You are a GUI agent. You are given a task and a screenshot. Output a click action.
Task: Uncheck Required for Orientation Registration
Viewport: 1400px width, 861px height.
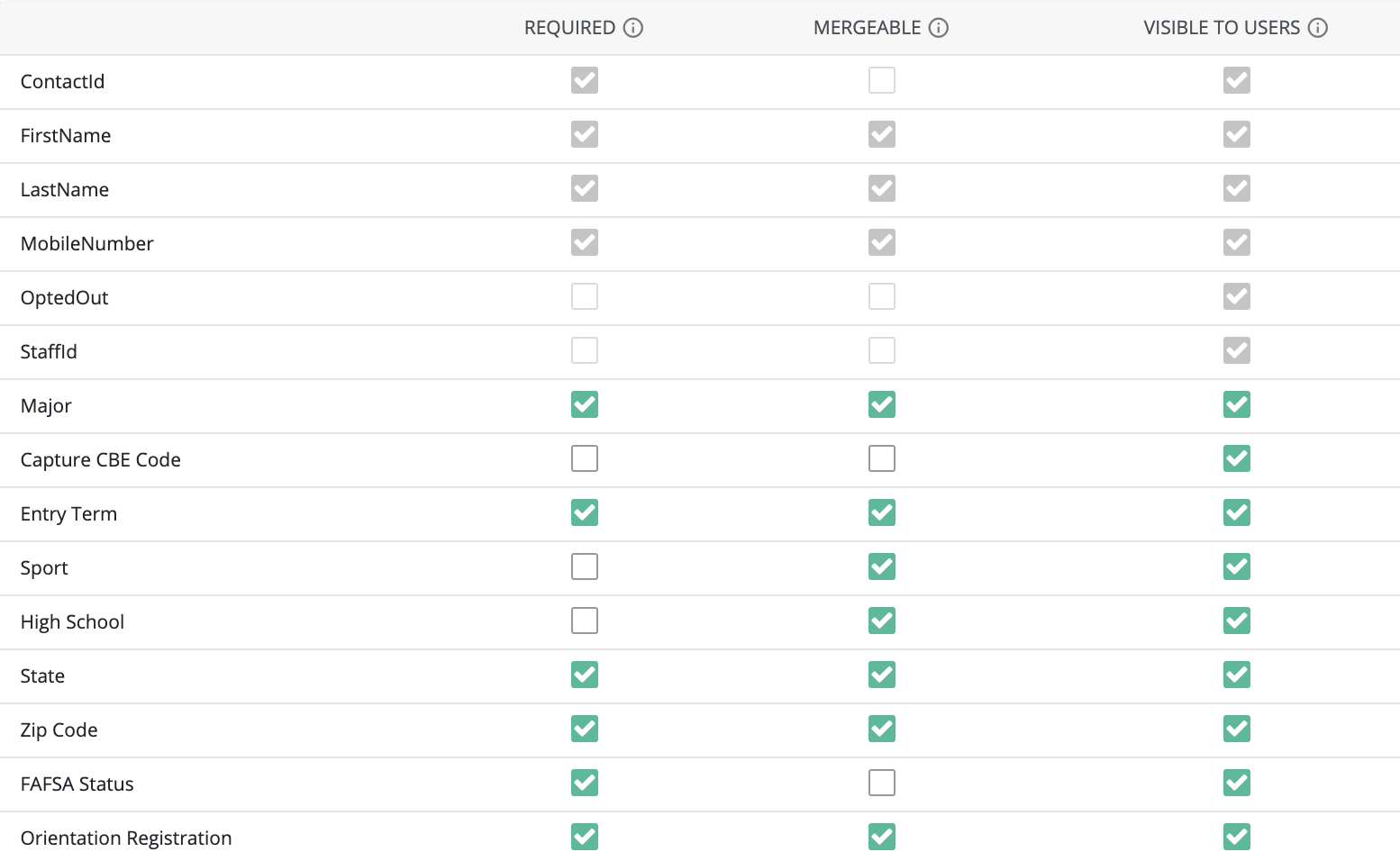pyautogui.click(x=585, y=837)
